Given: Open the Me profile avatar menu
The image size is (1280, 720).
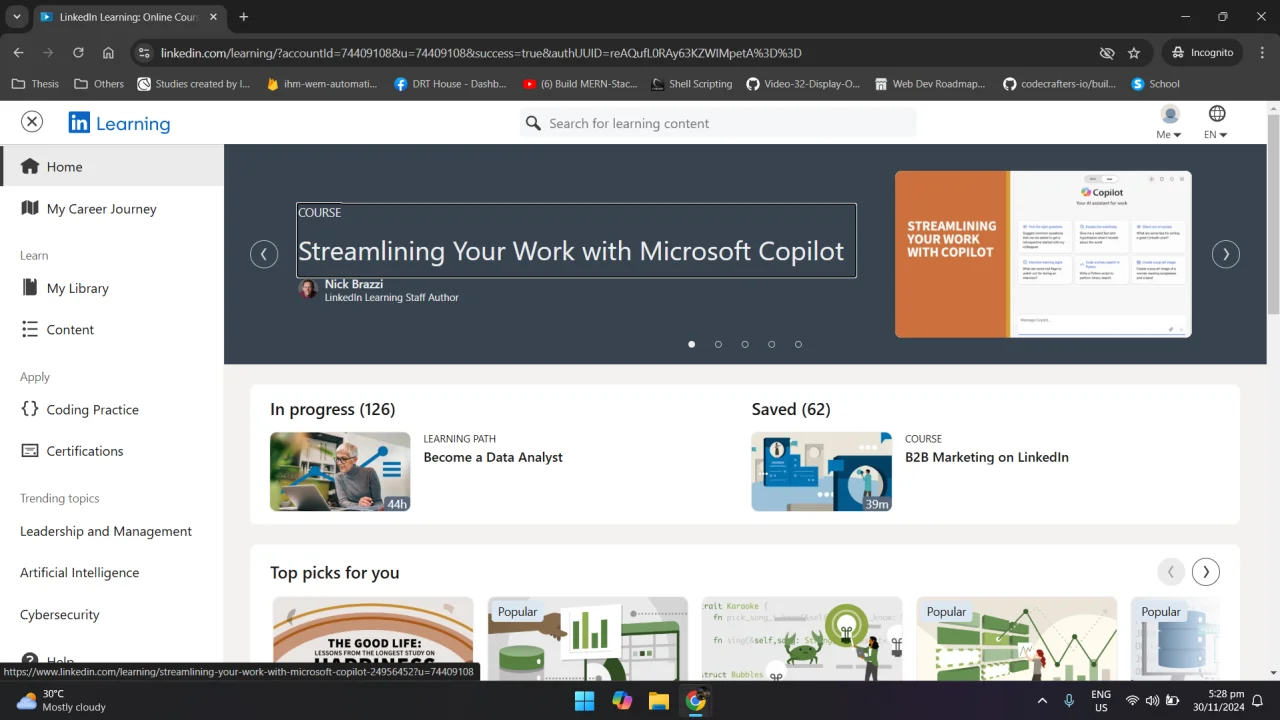Looking at the screenshot, I should 1169,122.
